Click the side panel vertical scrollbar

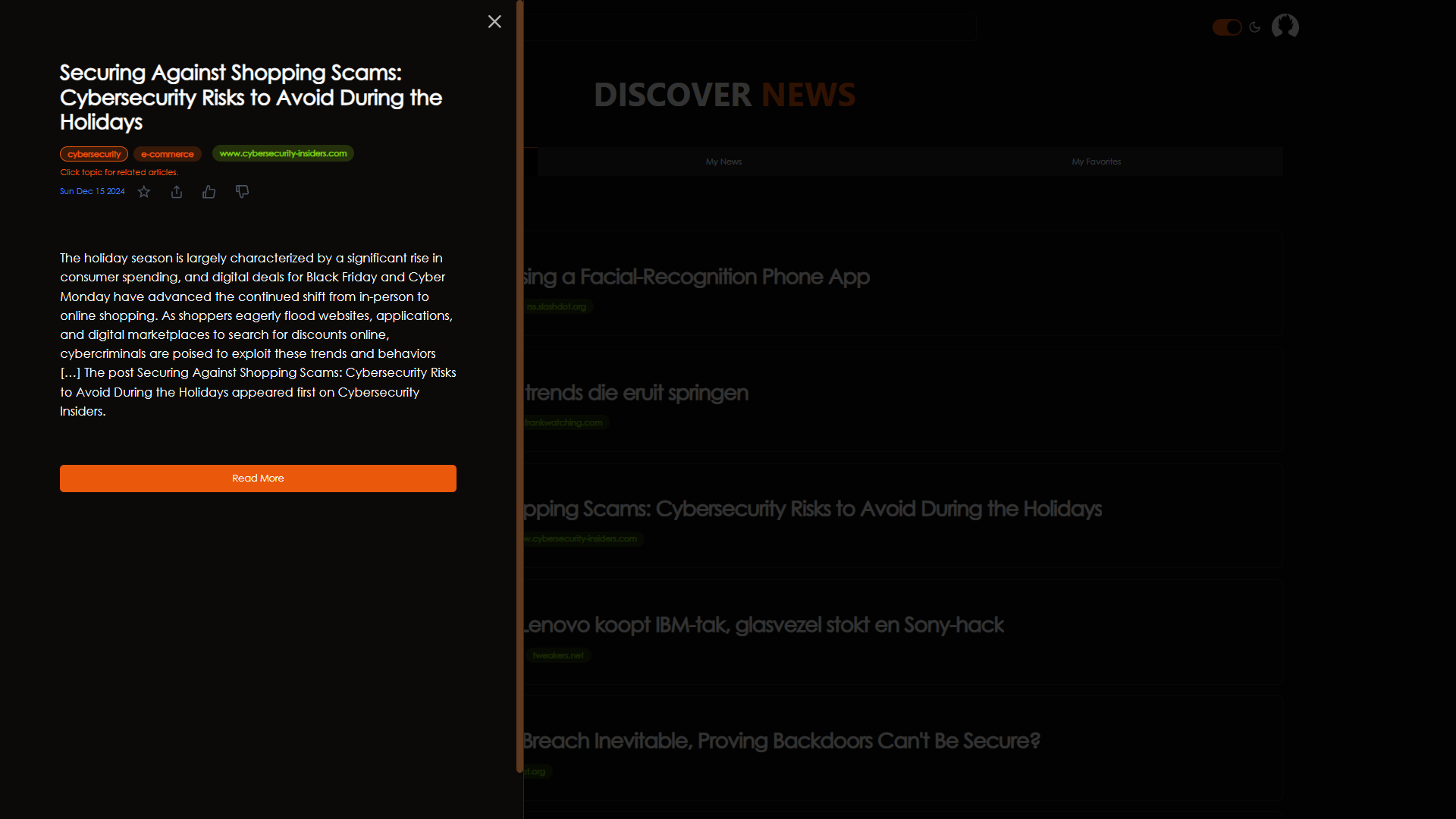tap(520, 387)
